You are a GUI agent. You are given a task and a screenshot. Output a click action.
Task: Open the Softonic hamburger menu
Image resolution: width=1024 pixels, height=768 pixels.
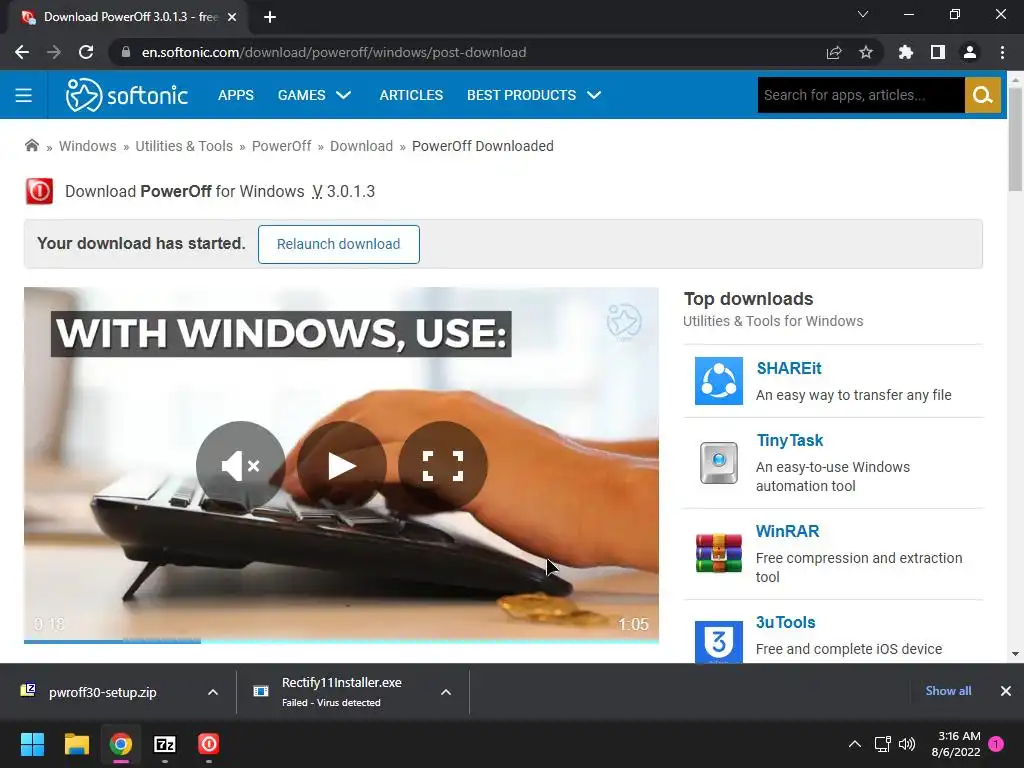tap(24, 95)
